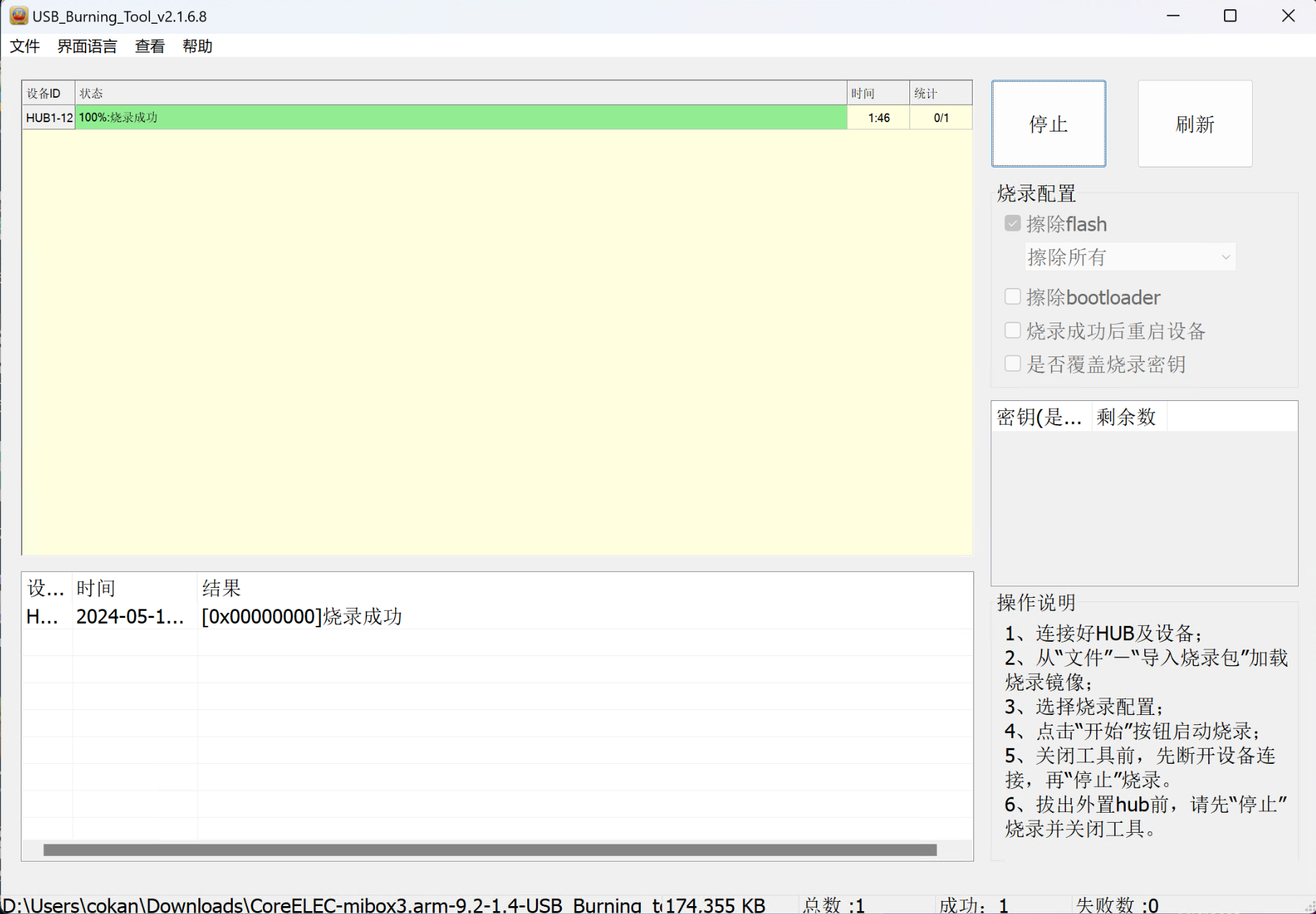Click the USB Burning Tool app icon
The image size is (1316, 914).
(x=19, y=16)
